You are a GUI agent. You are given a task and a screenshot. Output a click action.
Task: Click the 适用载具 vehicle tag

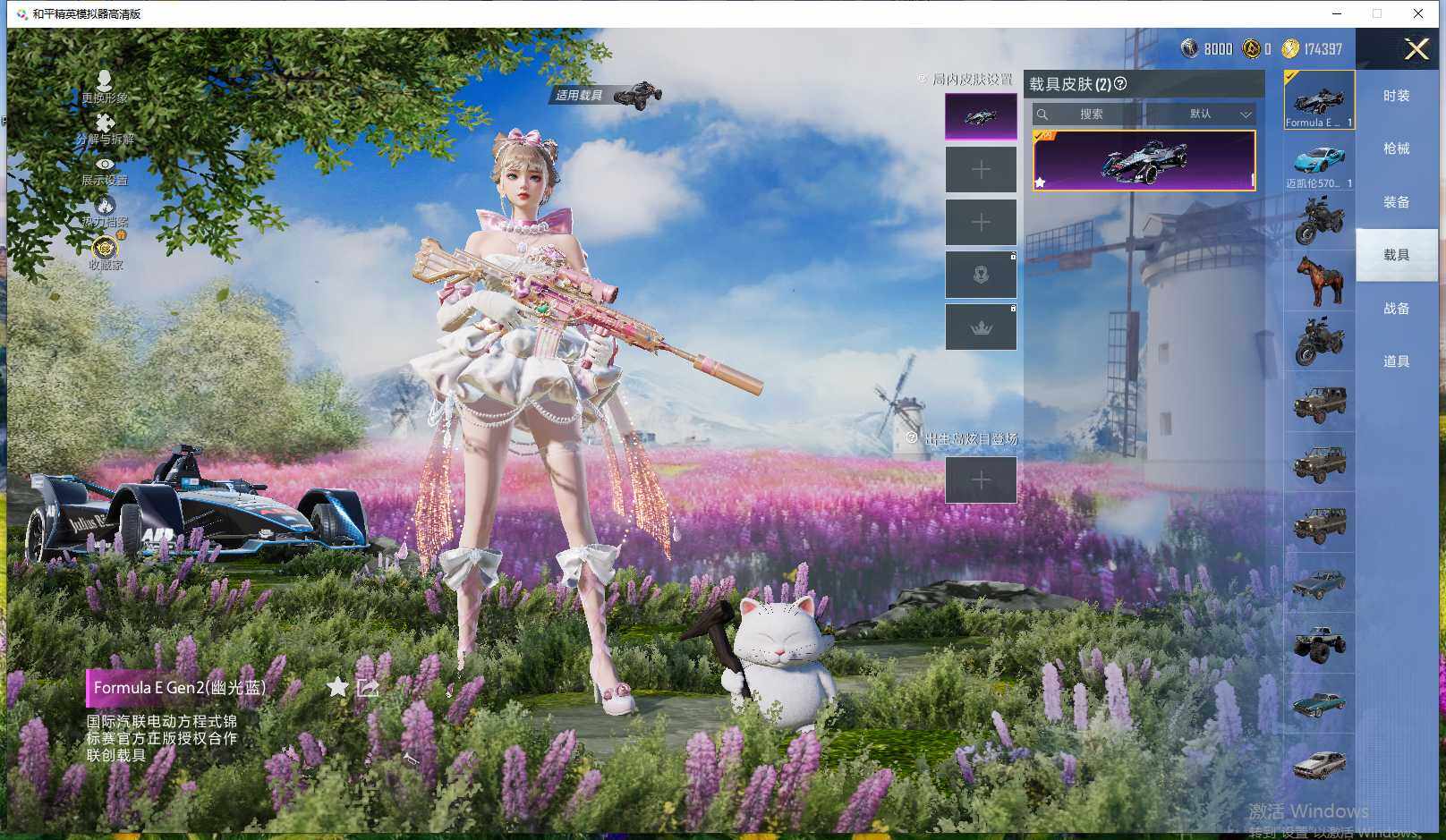point(579,95)
